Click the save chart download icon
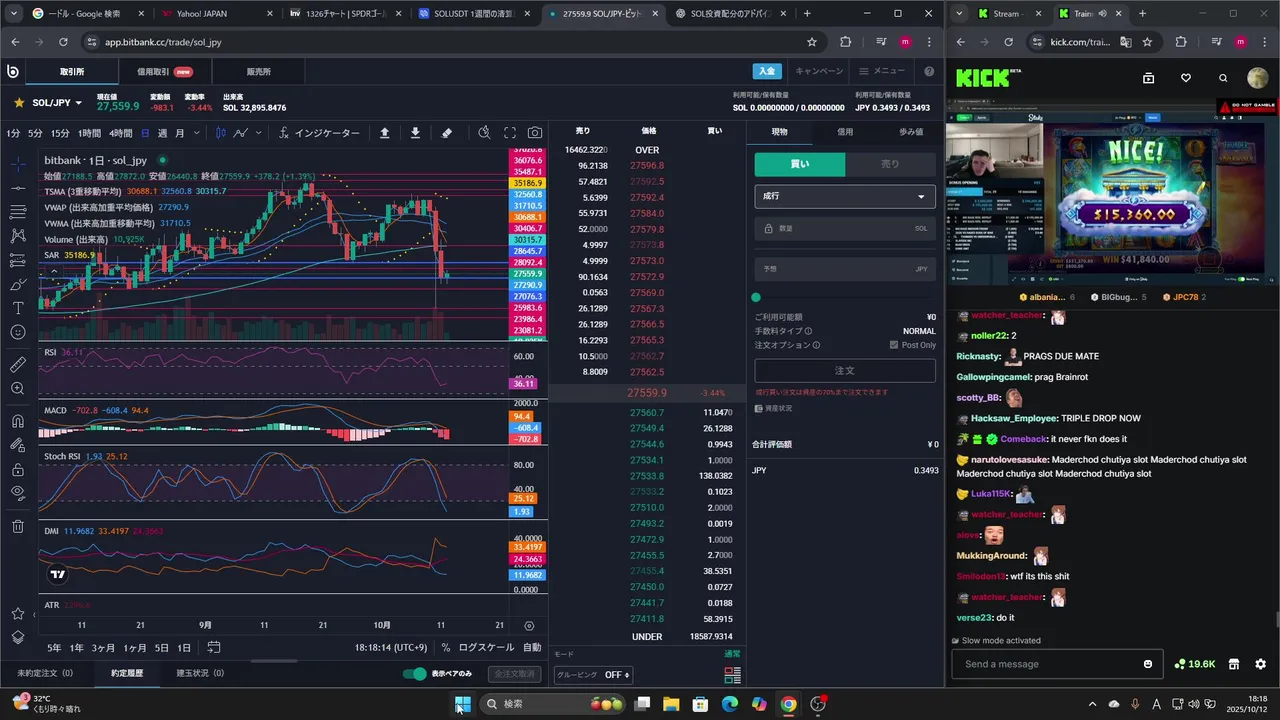The width and height of the screenshot is (1280, 720). point(415,133)
